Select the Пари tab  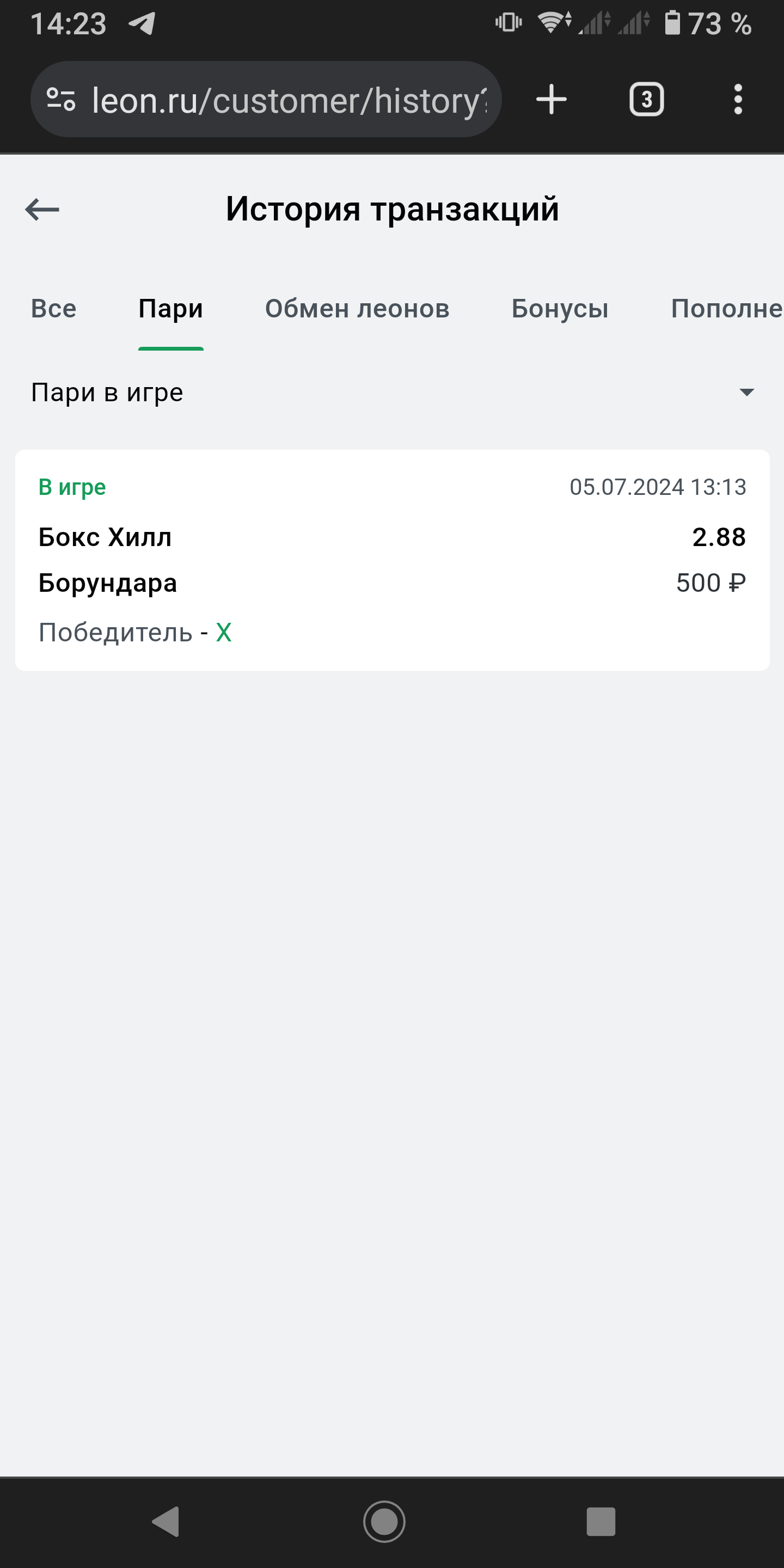(170, 309)
